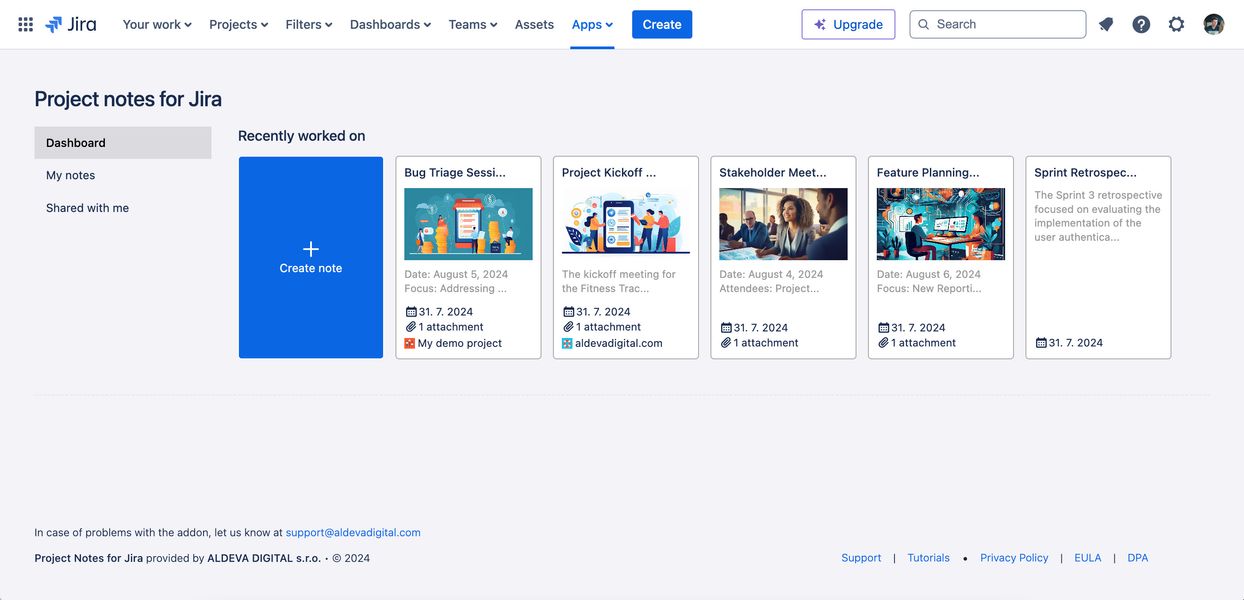This screenshot has height=600, width=1244.
Task: Click the sparkle icon in Upgrade button
Action: [820, 25]
